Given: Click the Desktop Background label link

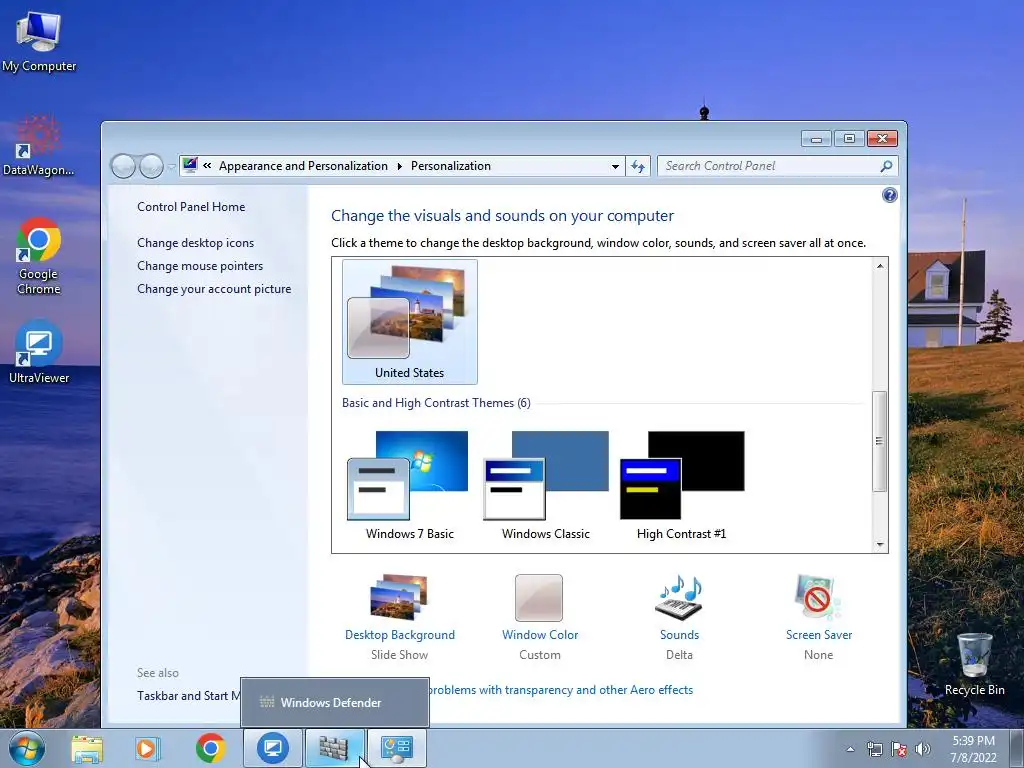Looking at the screenshot, I should pyautogui.click(x=400, y=635).
